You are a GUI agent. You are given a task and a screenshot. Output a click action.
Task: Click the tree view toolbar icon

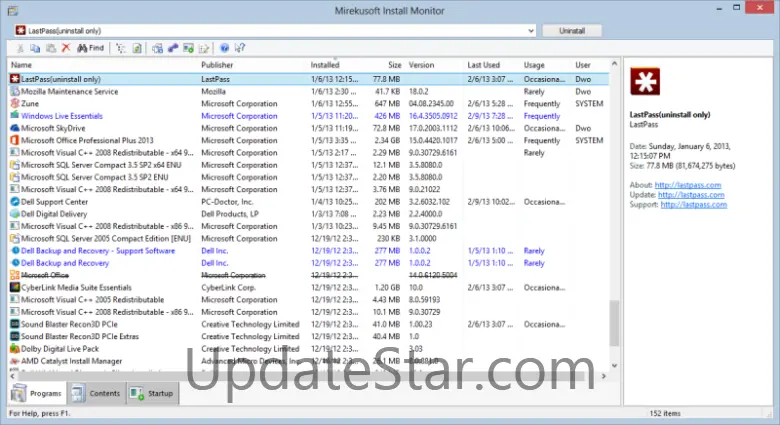121,48
